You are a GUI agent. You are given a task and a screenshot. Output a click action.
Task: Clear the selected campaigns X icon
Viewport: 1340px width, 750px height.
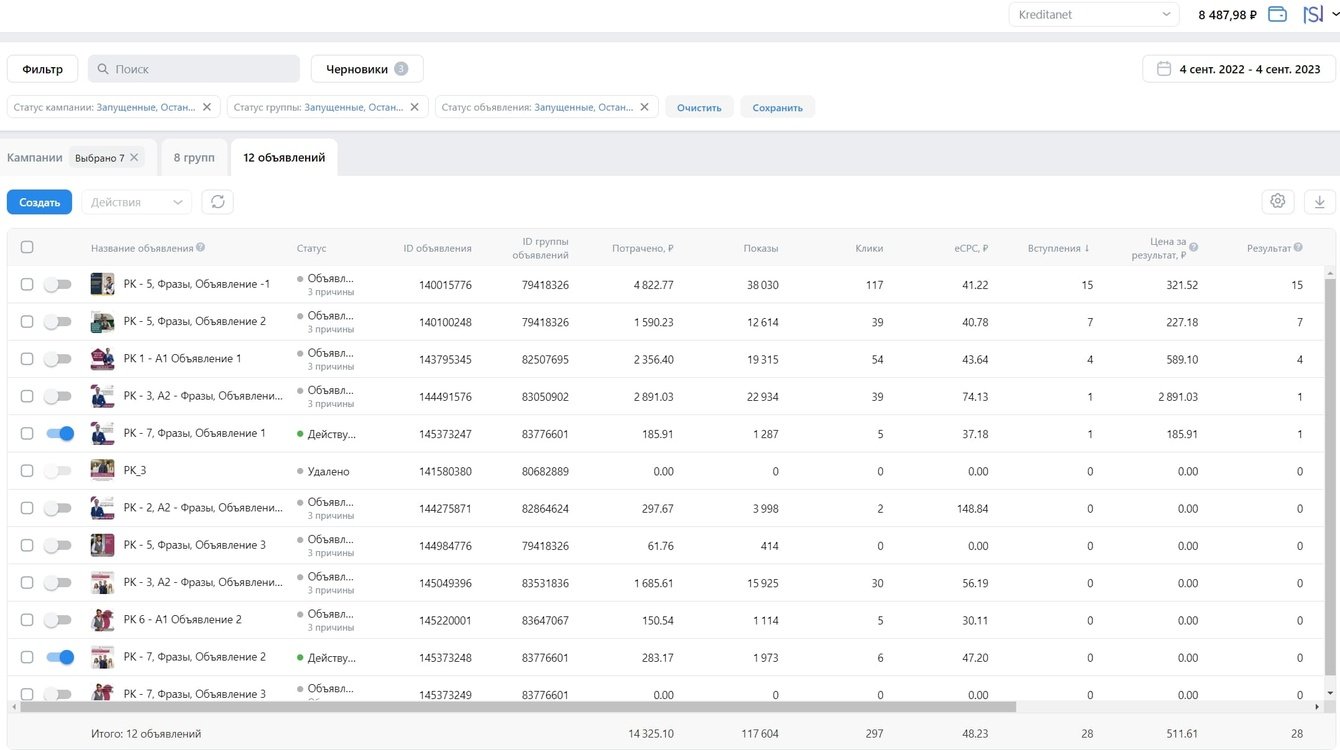(x=134, y=158)
